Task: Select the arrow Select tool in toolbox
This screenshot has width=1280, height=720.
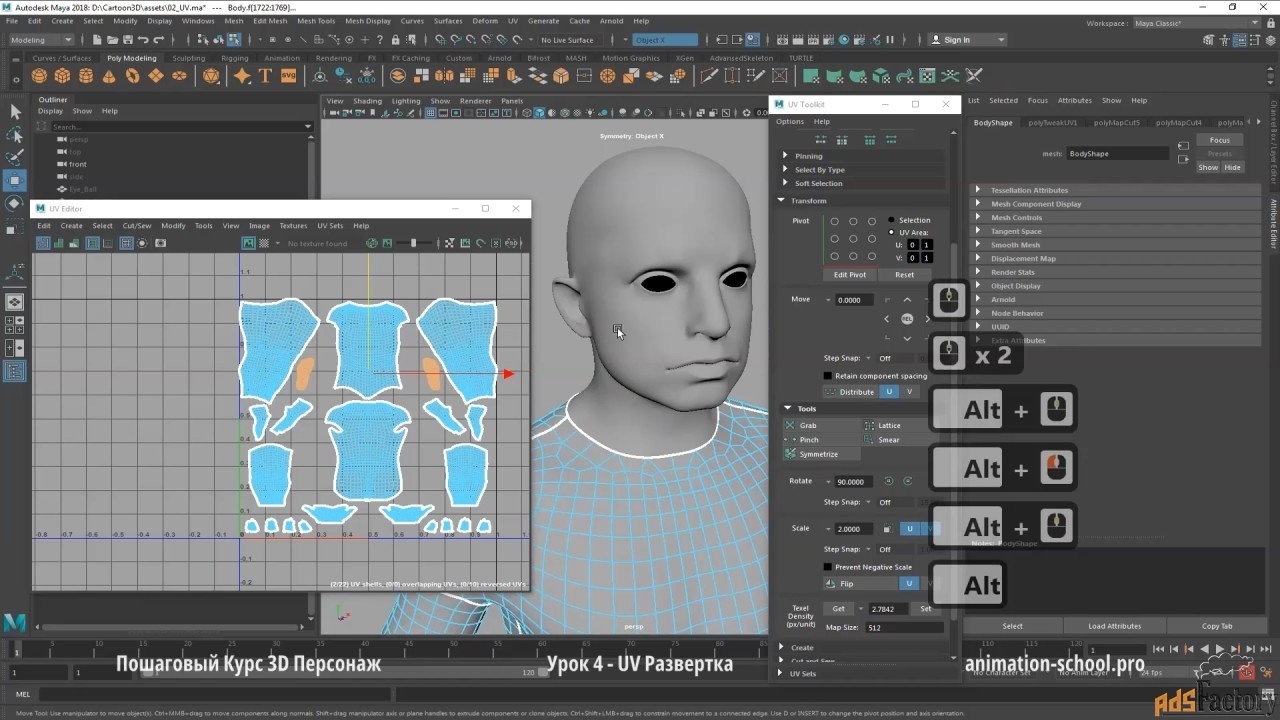Action: click(15, 112)
